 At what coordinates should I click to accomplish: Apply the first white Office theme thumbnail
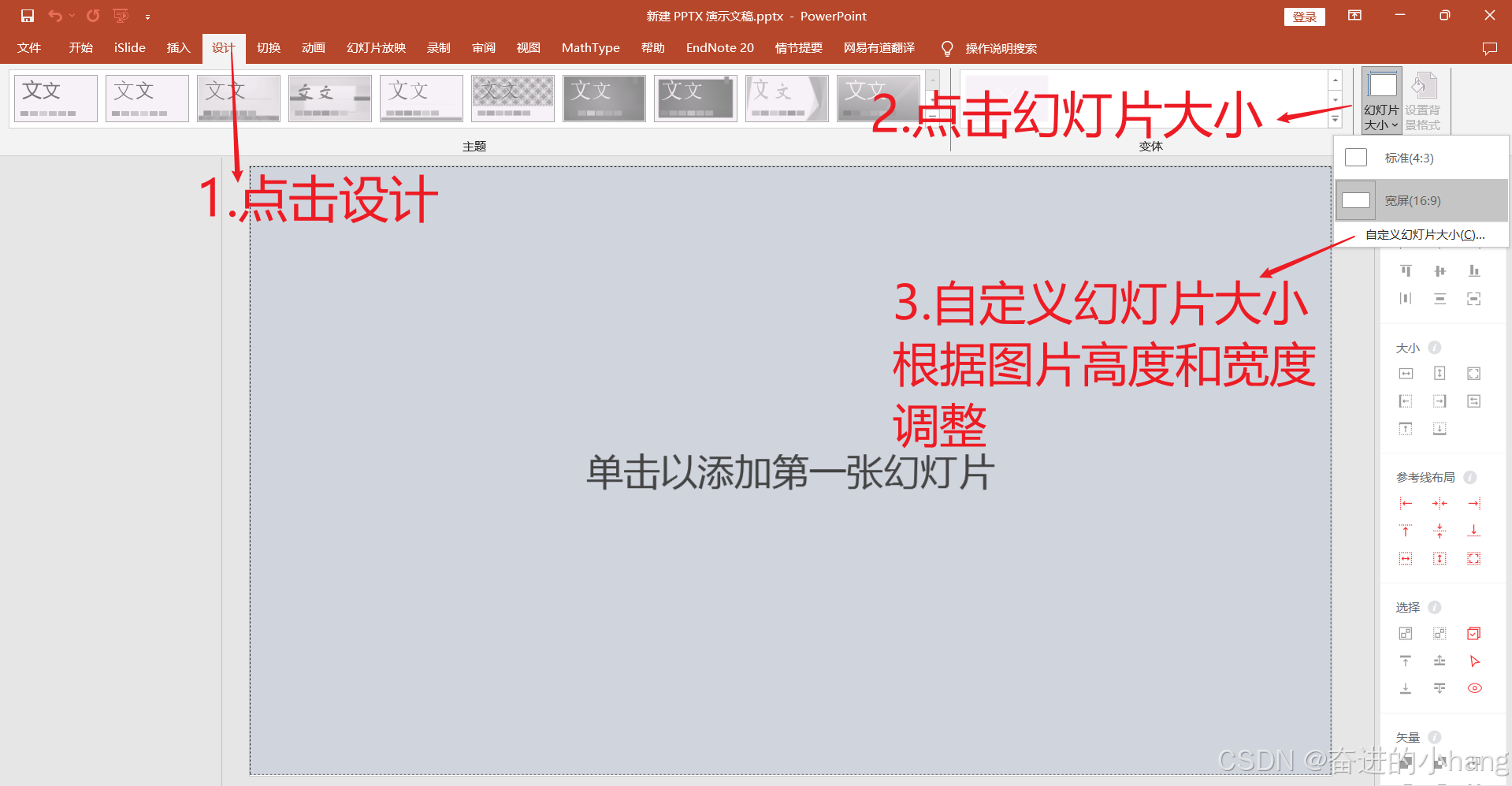pos(55,99)
